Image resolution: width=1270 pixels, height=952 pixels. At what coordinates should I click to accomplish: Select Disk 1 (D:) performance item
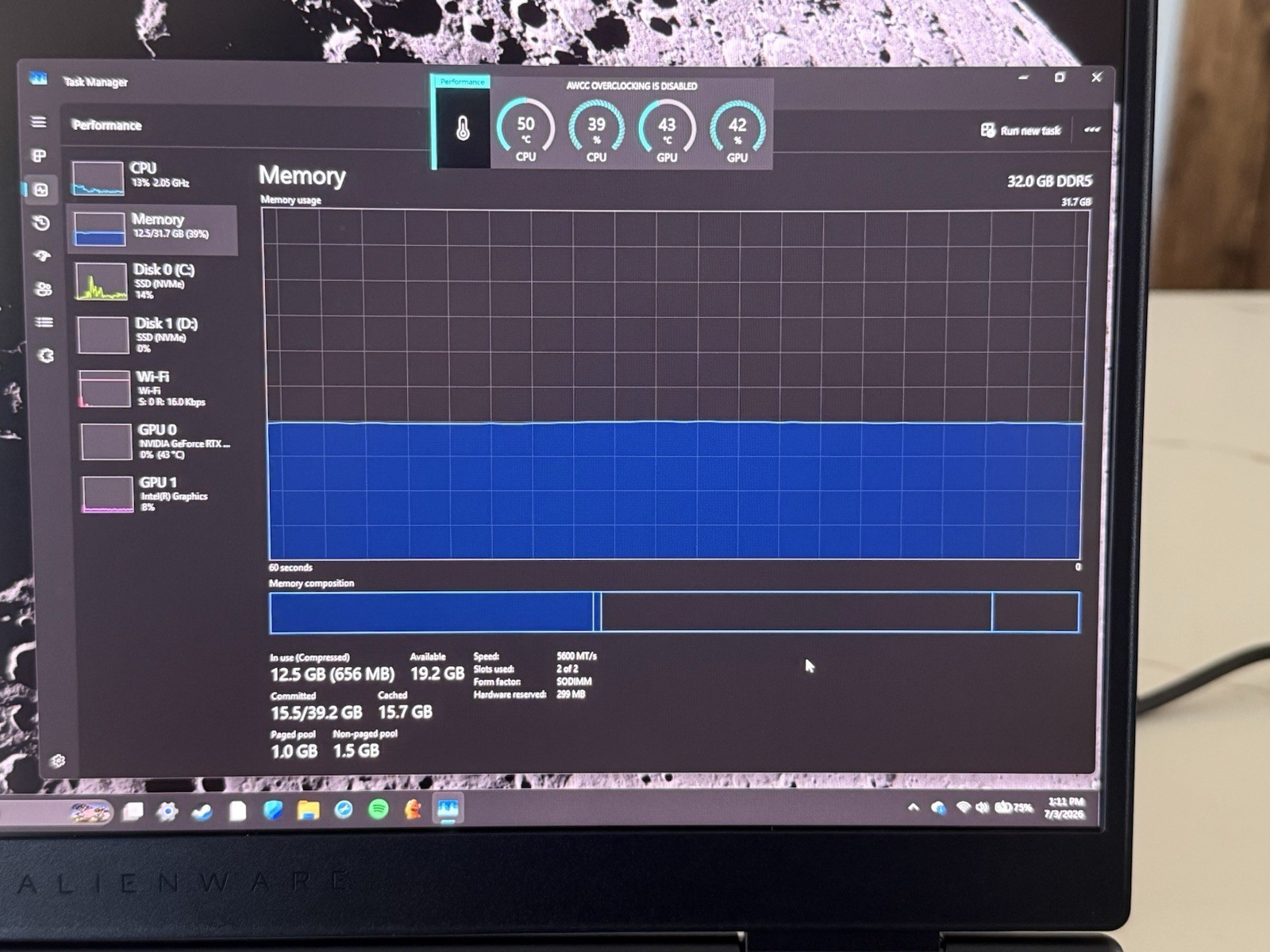point(156,335)
